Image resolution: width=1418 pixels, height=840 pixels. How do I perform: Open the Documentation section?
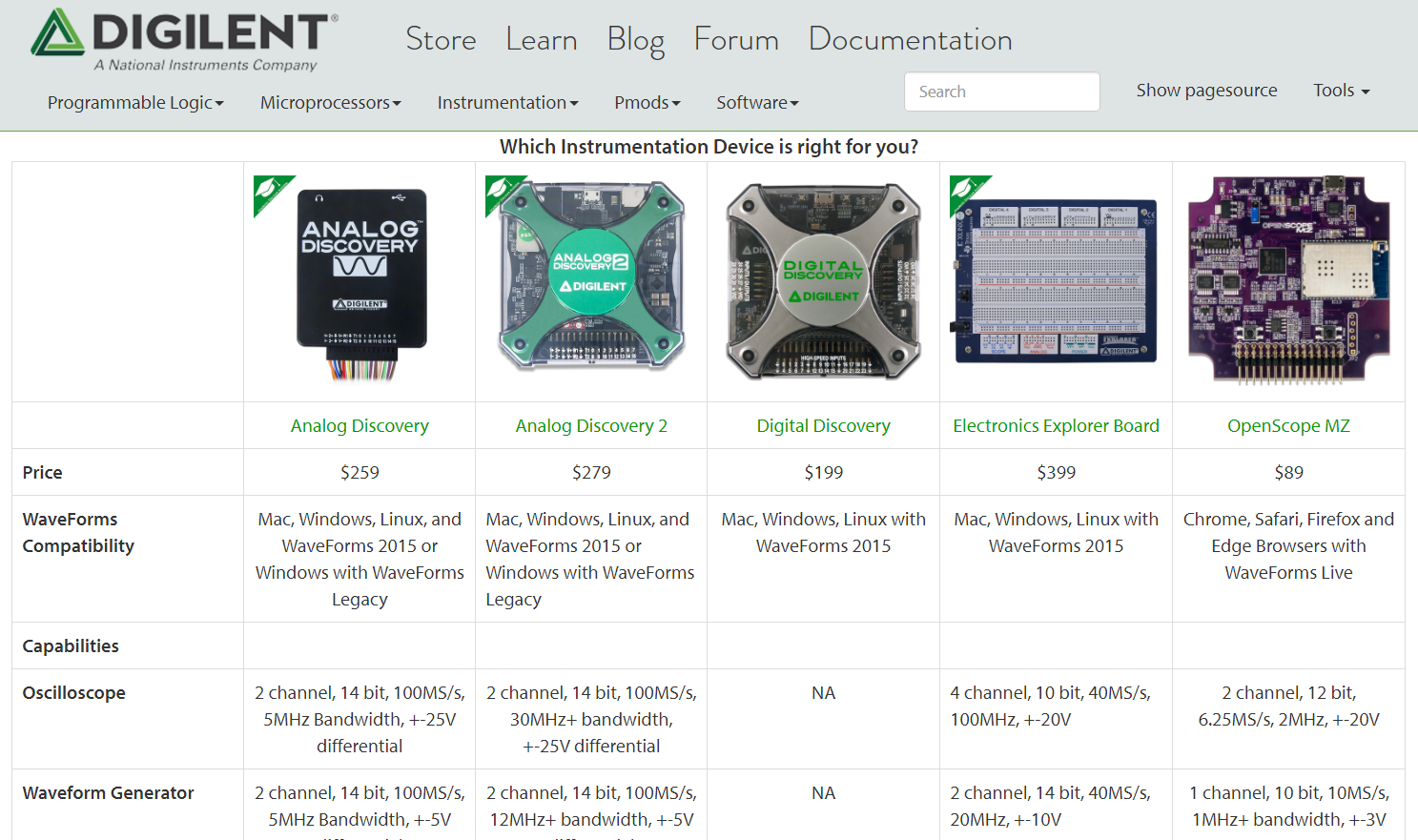point(910,40)
